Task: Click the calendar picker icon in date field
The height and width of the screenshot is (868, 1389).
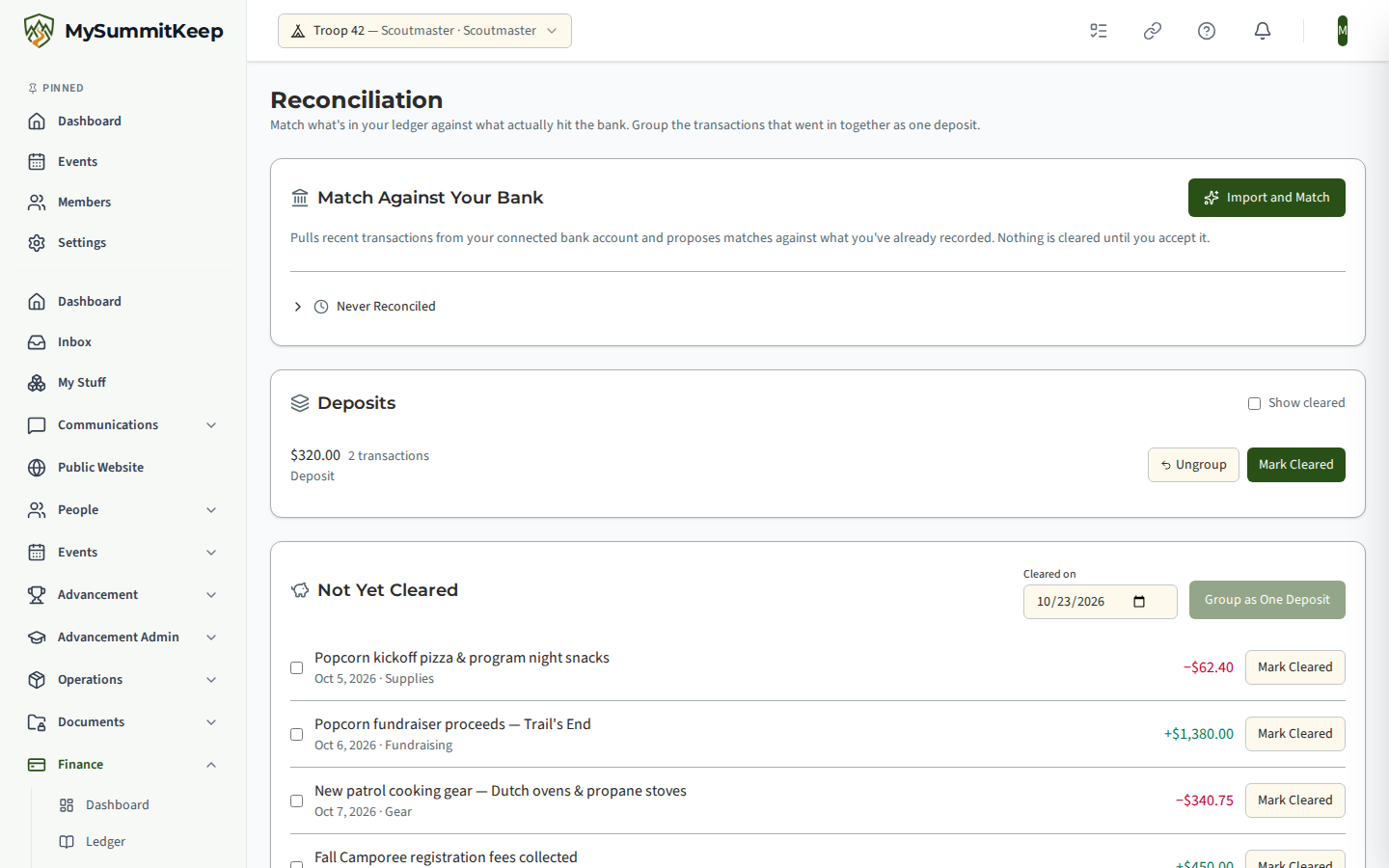Action: click(x=1139, y=601)
